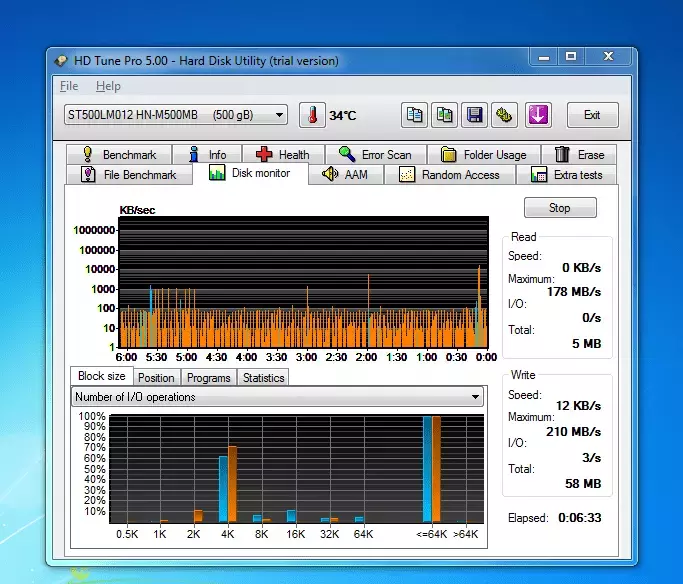
Task: Switch to the Statistics sub-tab
Action: (263, 378)
